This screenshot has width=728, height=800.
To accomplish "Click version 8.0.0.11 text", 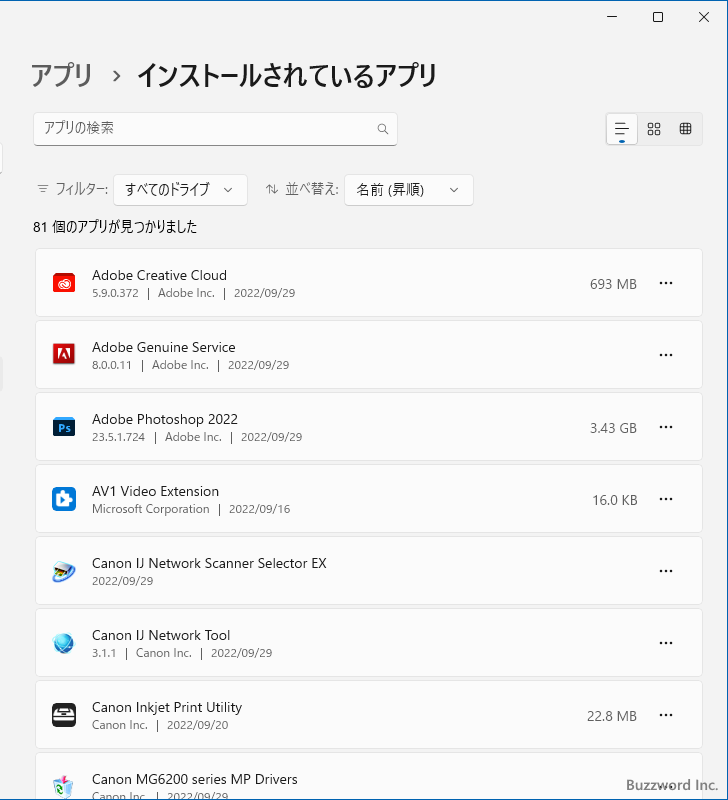I will [112, 365].
